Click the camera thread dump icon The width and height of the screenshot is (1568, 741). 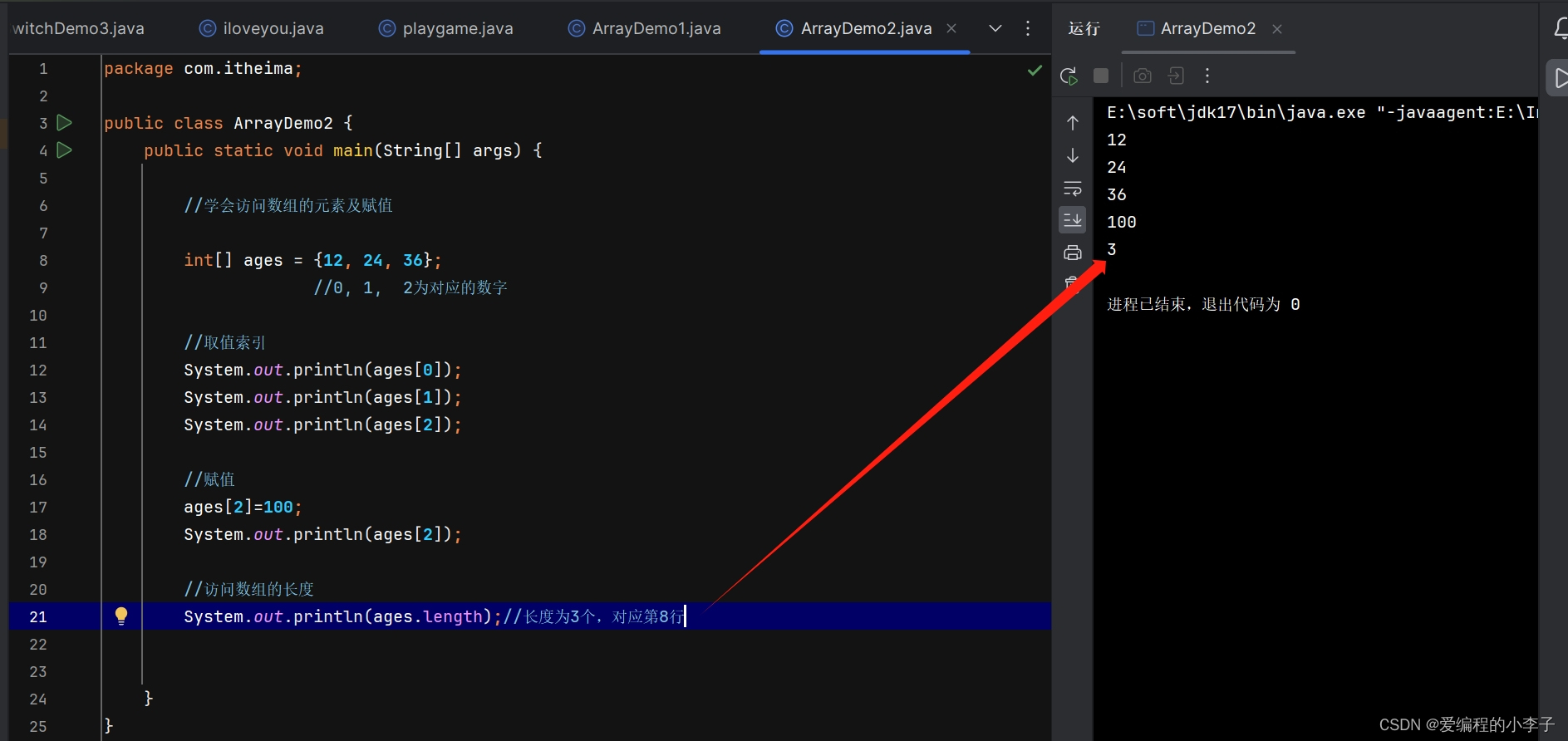coord(1143,76)
